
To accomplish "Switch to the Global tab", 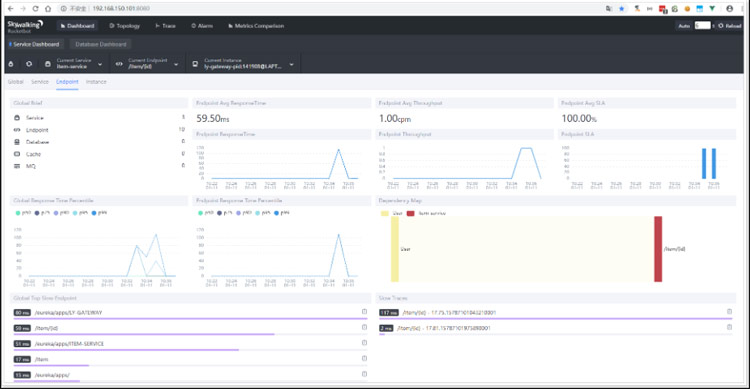I will coord(15,82).
